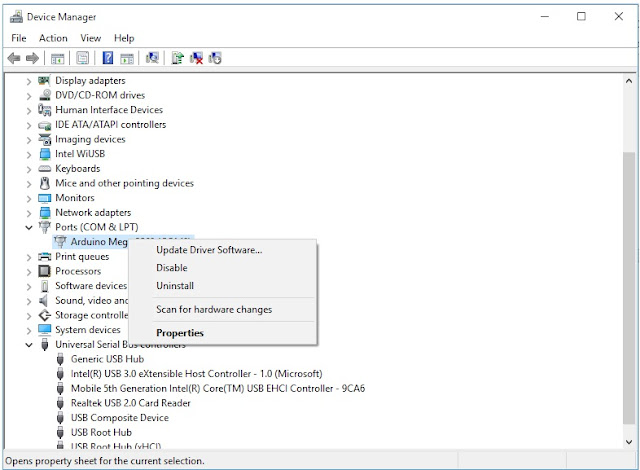Select the USB Root Hub entry below USB Composite Device

coord(101,432)
